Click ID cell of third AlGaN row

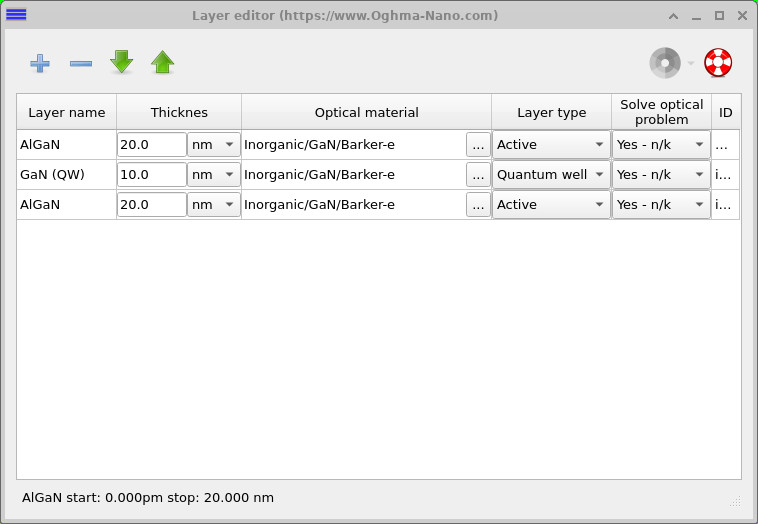pos(726,204)
